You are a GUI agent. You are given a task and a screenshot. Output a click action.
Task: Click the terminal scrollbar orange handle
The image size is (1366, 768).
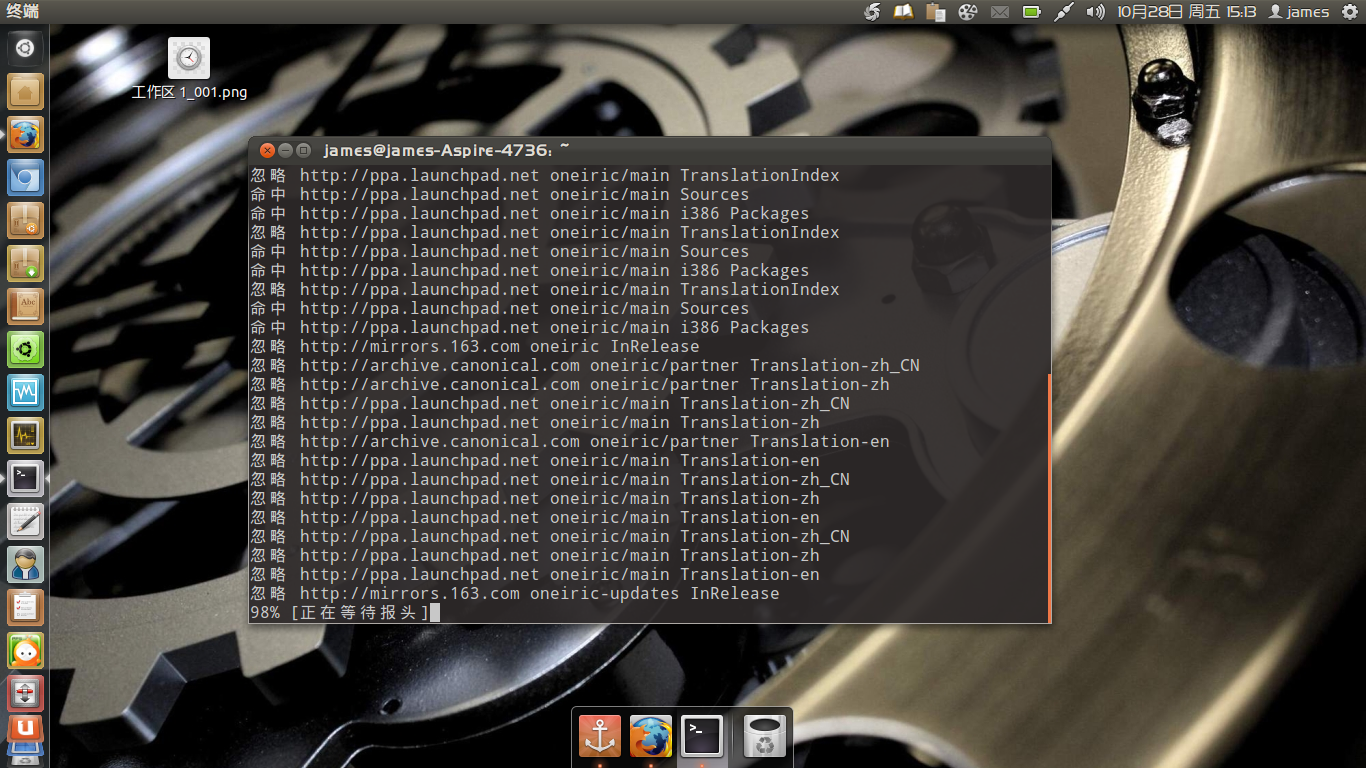[1049, 497]
